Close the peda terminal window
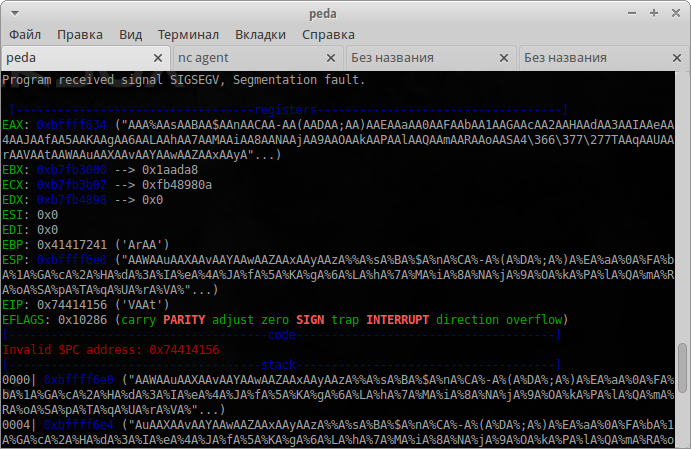Image resolution: width=691 pixels, height=449 pixels. (676, 13)
